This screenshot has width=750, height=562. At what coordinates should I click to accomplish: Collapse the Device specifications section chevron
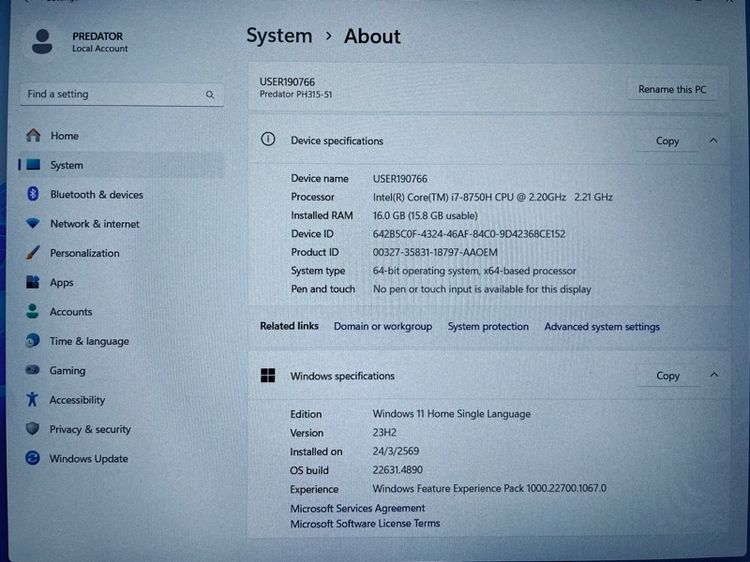pos(713,141)
